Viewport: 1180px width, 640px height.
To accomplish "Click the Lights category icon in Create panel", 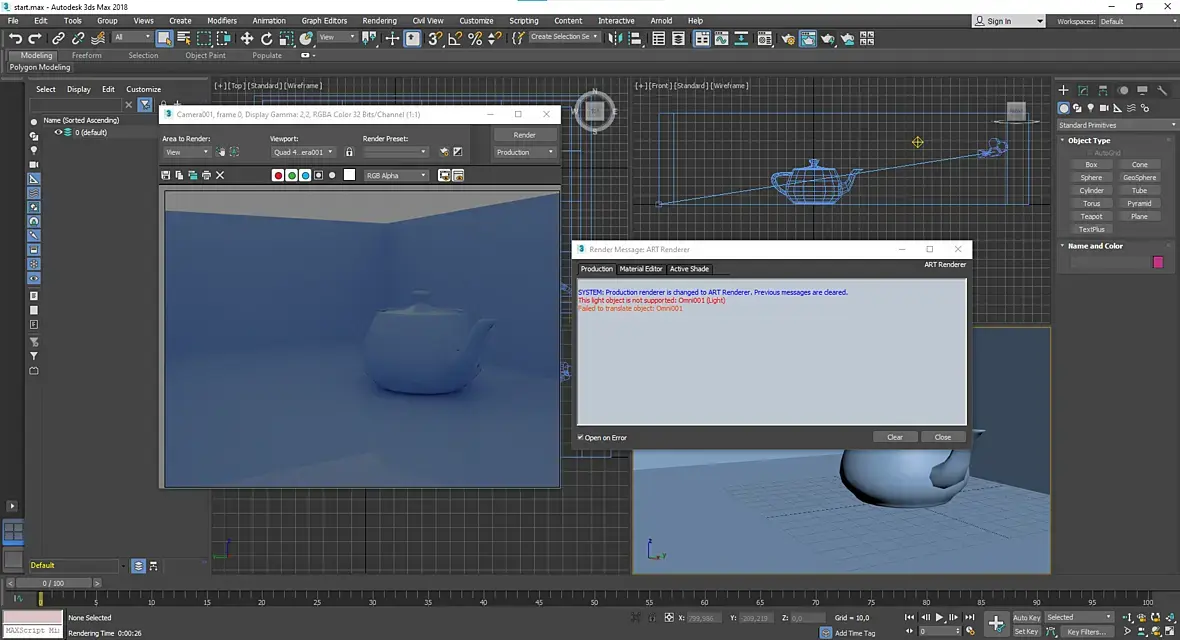I will point(1092,108).
